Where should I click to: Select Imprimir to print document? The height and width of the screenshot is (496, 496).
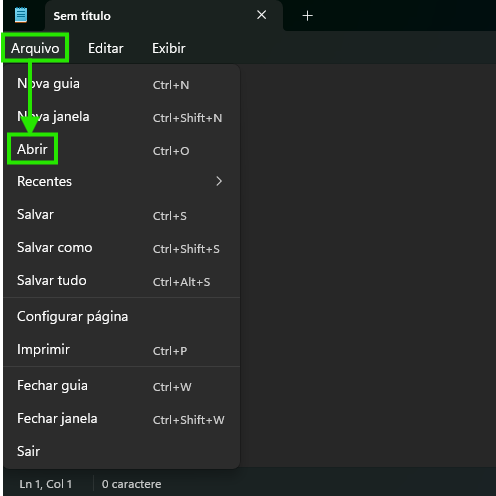click(x=122, y=350)
